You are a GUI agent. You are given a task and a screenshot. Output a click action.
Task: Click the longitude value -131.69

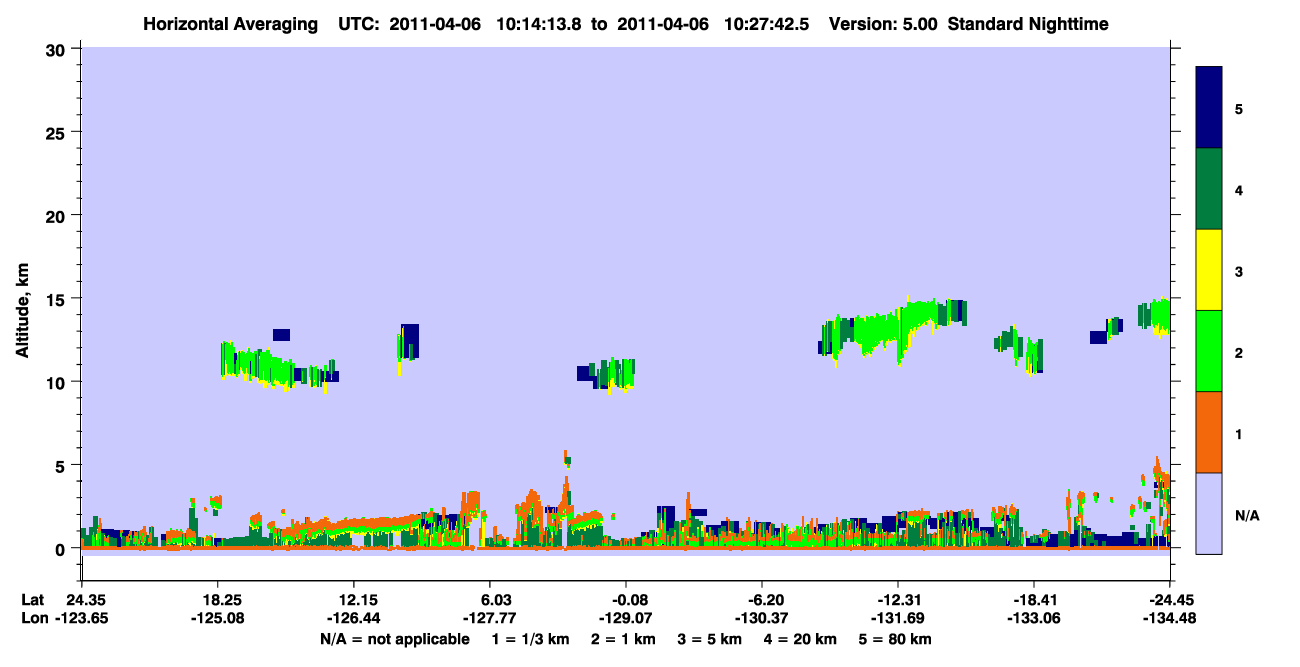[x=897, y=618]
